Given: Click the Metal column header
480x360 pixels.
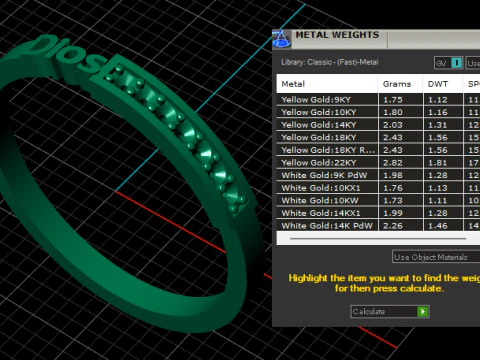Looking at the screenshot, I should coord(327,84).
